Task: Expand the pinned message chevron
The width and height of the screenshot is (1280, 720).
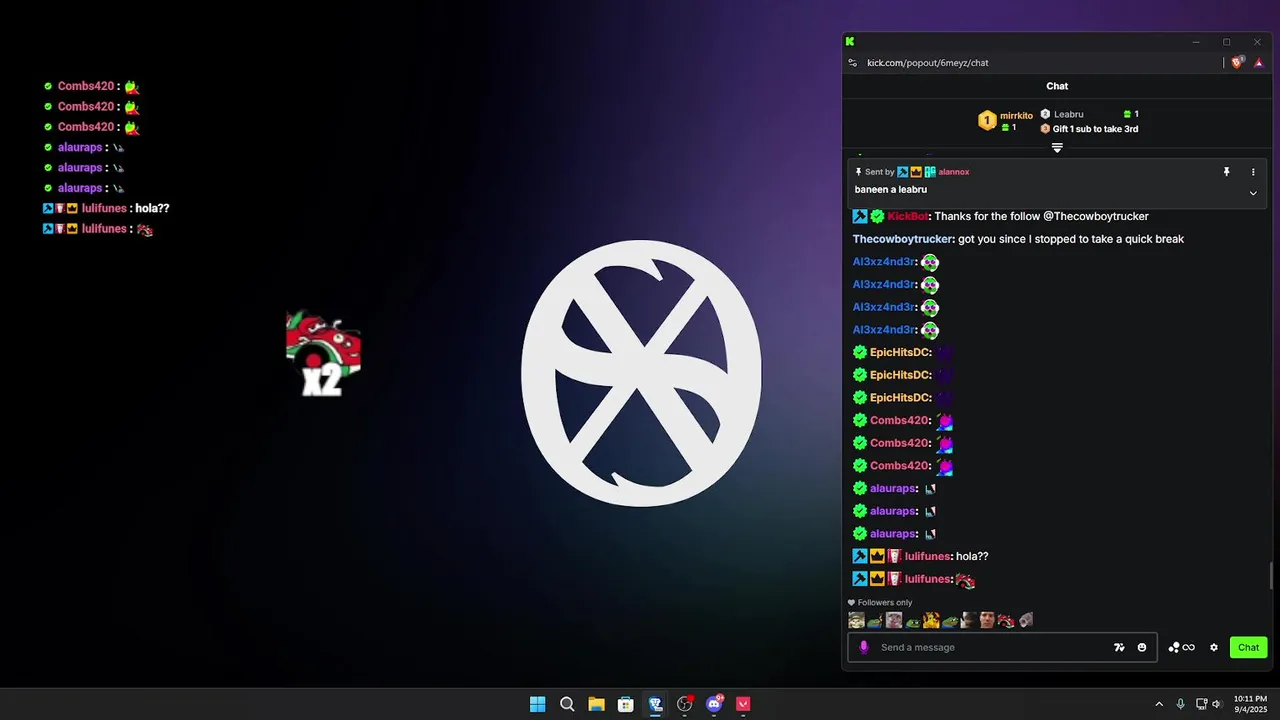Action: click(x=1253, y=193)
